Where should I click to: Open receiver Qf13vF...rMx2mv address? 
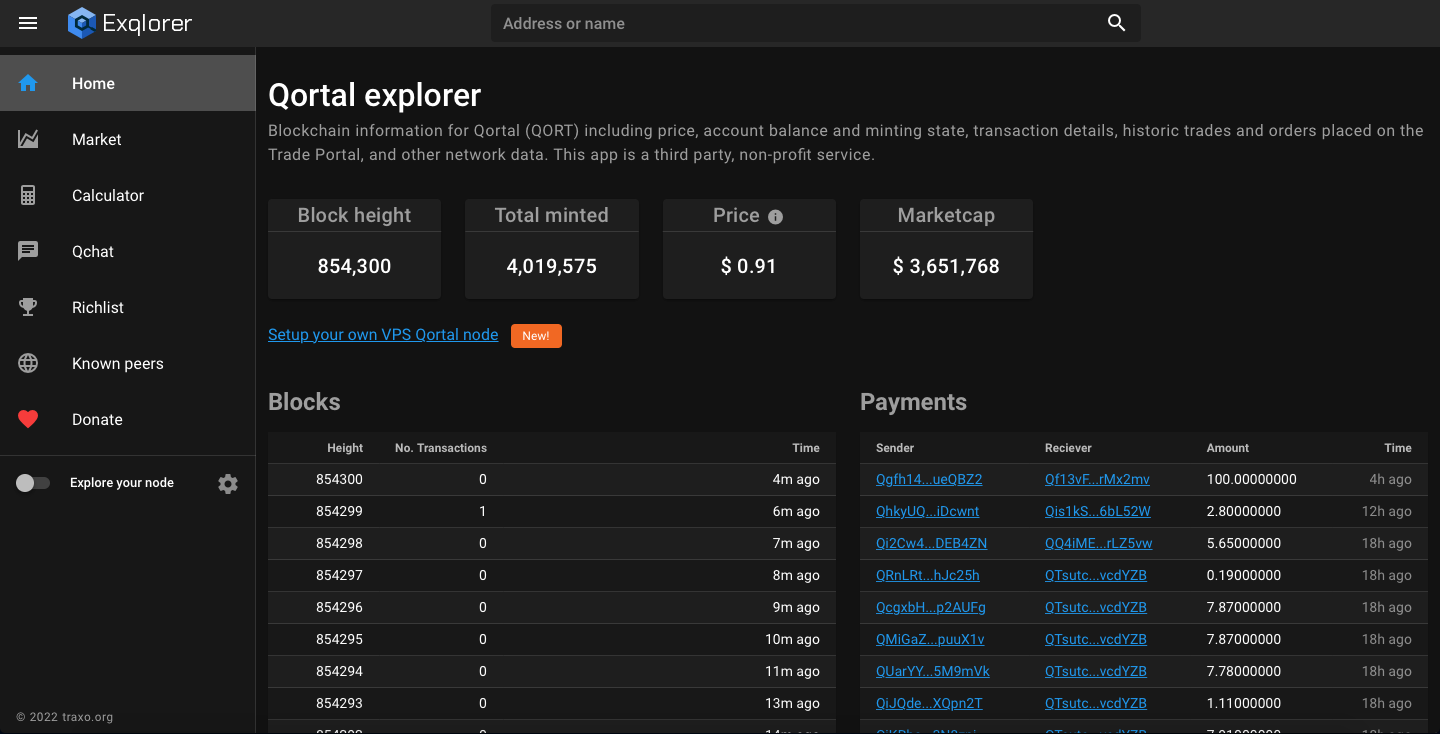(x=1097, y=479)
